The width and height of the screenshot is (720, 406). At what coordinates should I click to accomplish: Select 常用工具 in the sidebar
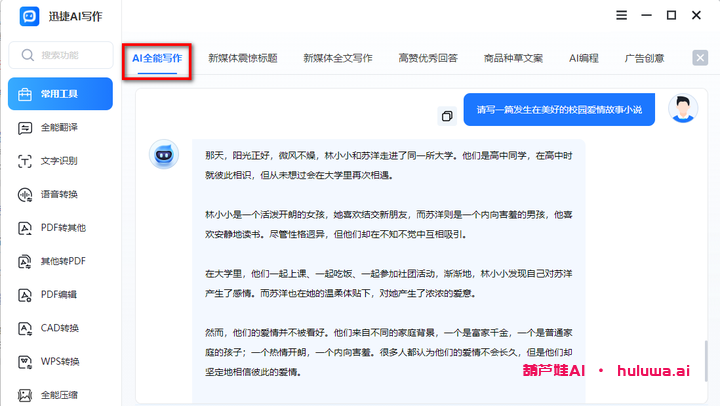click(60, 94)
